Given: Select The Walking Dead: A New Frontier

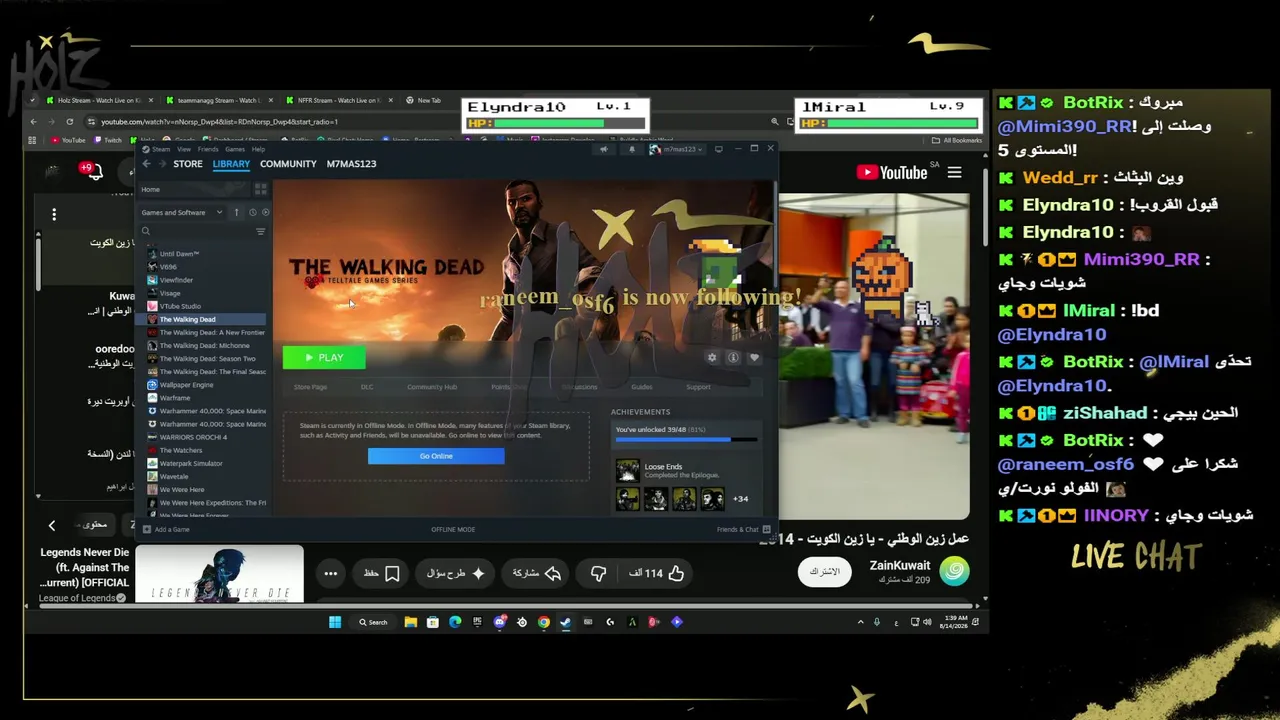Looking at the screenshot, I should coord(206,332).
